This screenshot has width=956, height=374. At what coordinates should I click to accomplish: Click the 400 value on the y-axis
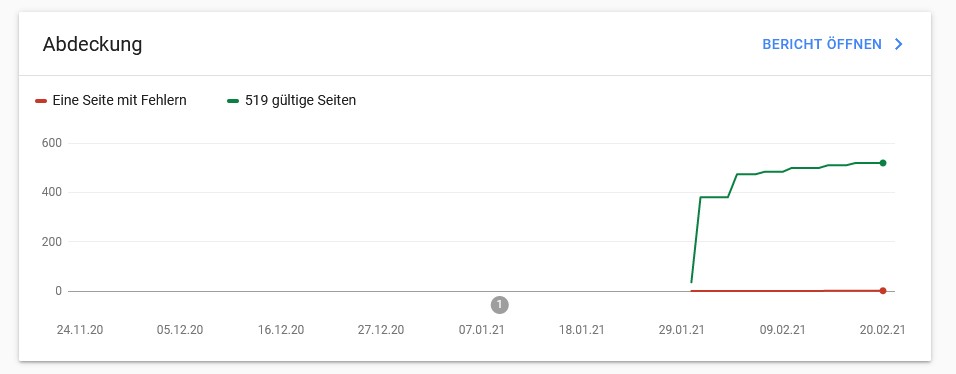pos(53,192)
